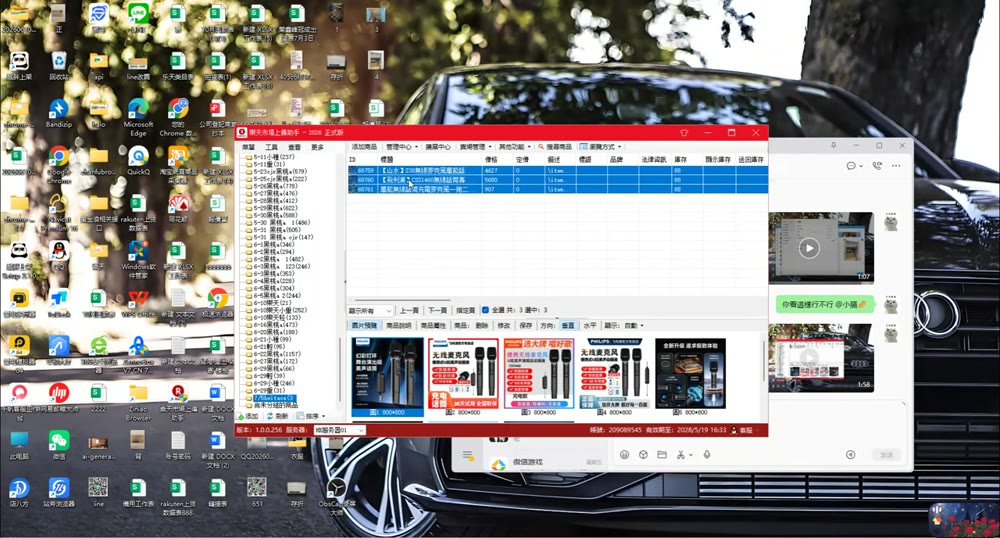This screenshot has width=1000, height=538.
Task: Open the Recycle Bin desktop icon
Action: tap(59, 64)
